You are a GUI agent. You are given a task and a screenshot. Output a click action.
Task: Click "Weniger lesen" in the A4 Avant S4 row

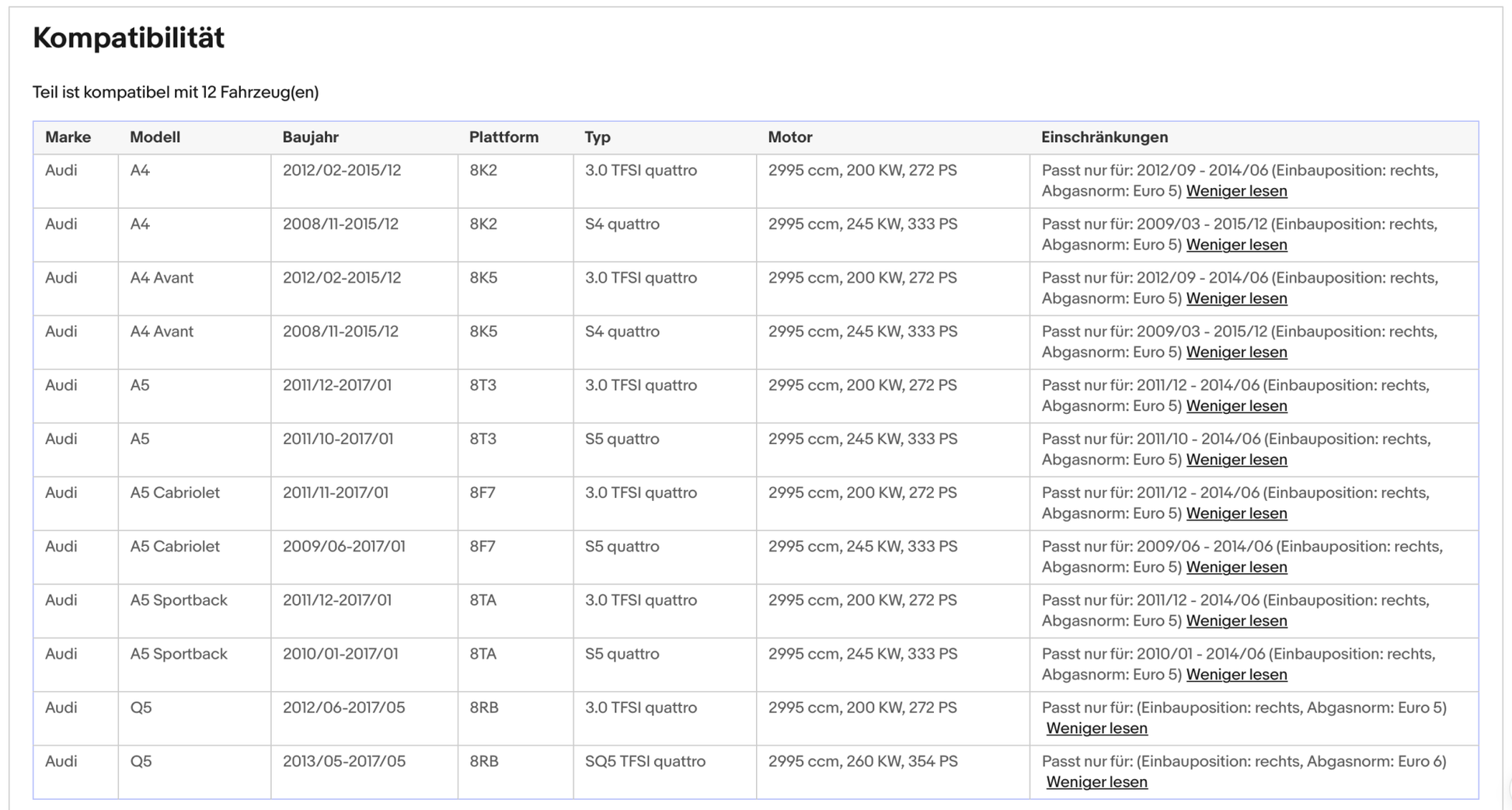point(1235,352)
